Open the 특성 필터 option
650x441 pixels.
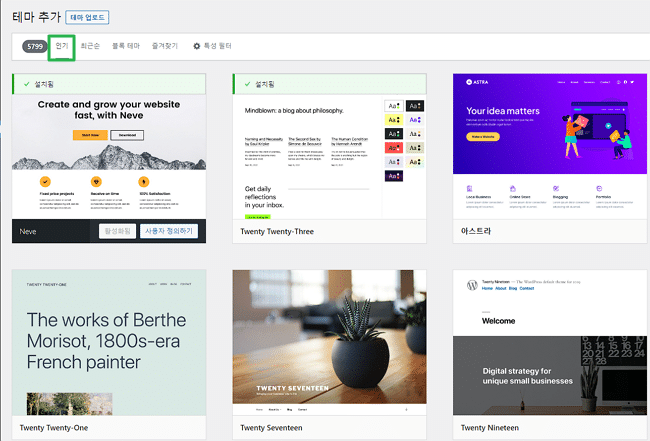coord(212,46)
